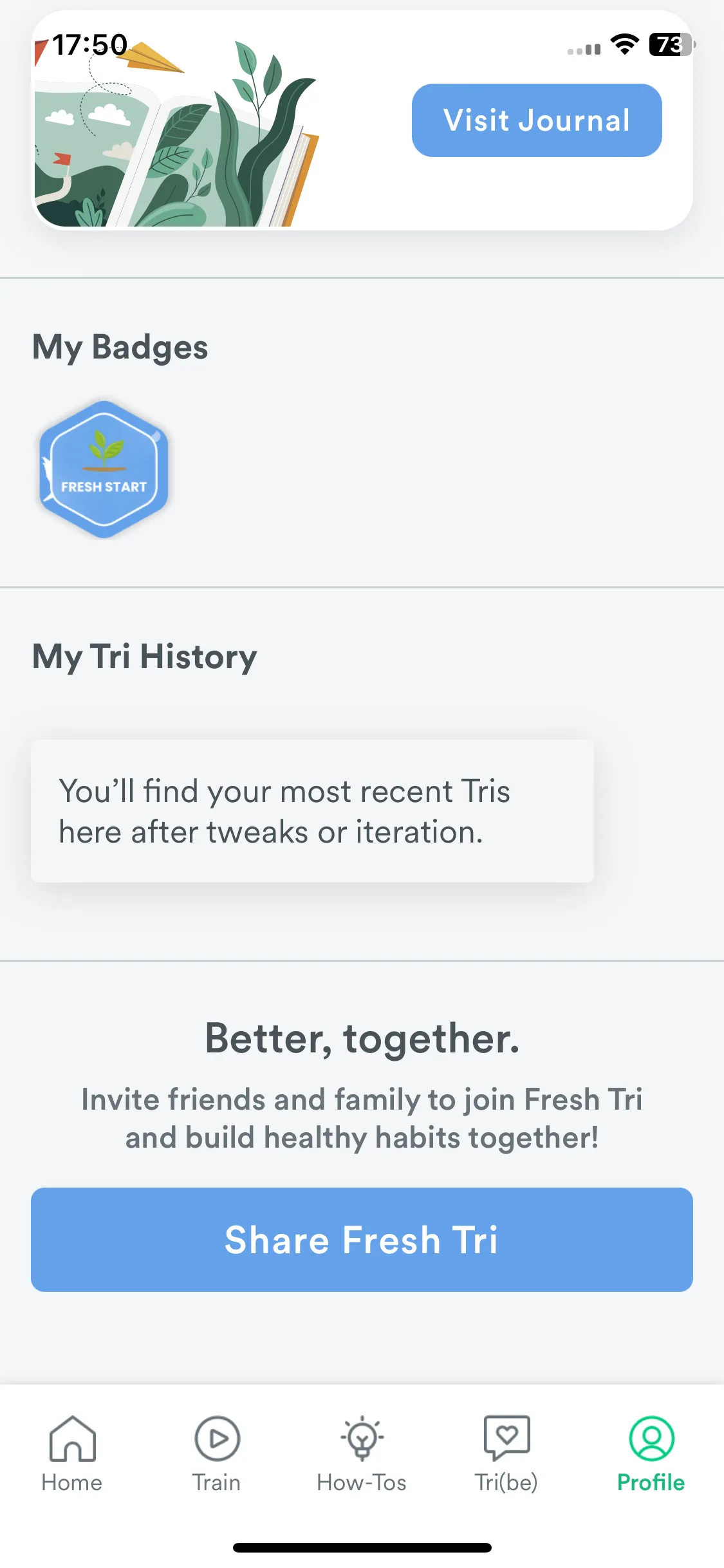This screenshot has height=1568, width=724.
Task: Tap the recent Tris placeholder card
Action: (x=312, y=811)
